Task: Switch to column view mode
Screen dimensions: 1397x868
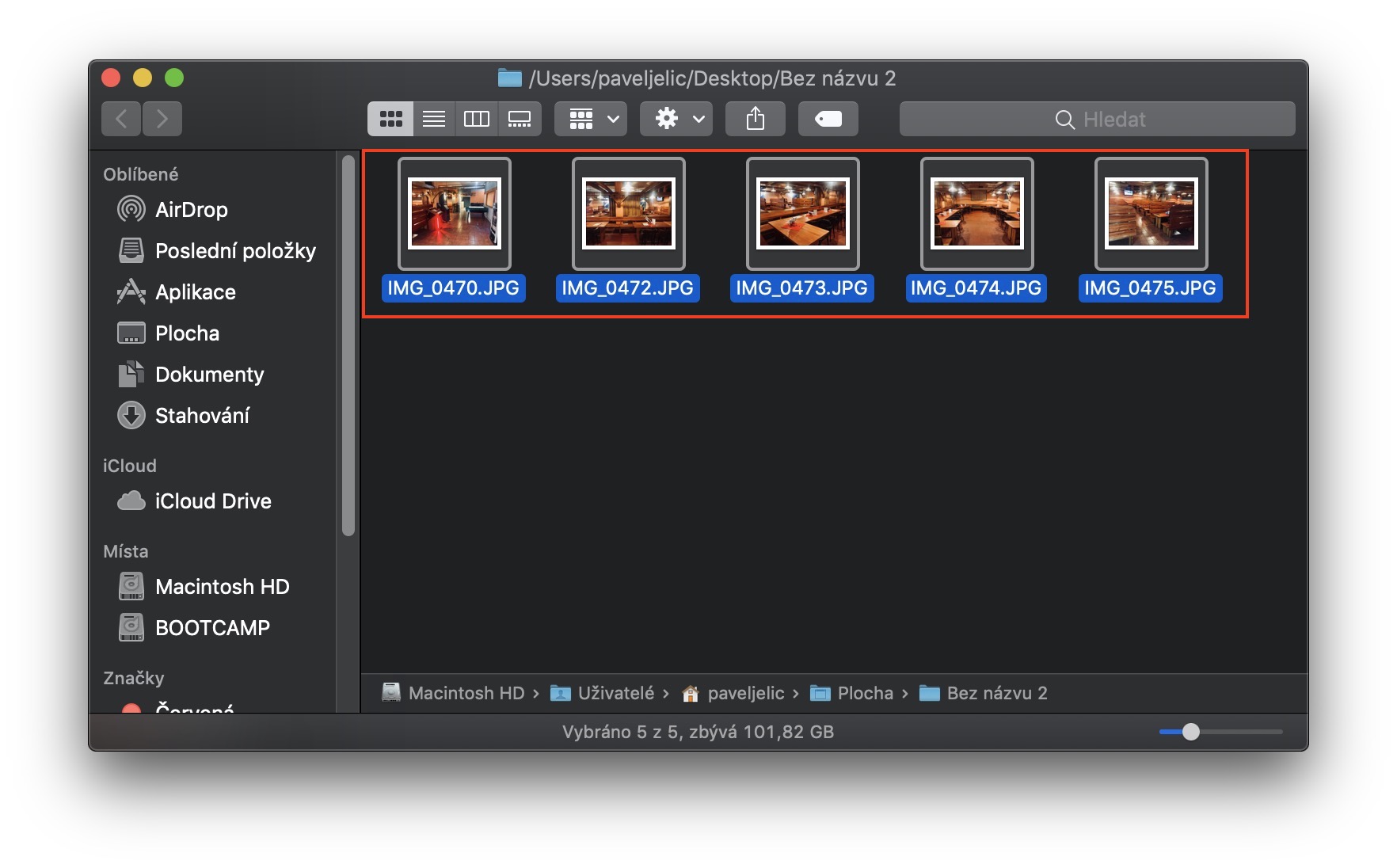Action: pos(476,119)
